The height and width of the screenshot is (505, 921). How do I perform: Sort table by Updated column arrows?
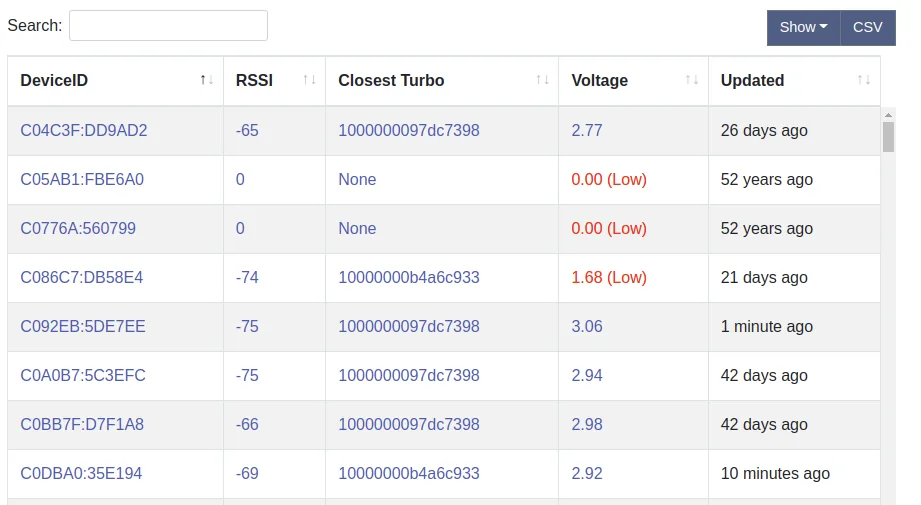[863, 80]
